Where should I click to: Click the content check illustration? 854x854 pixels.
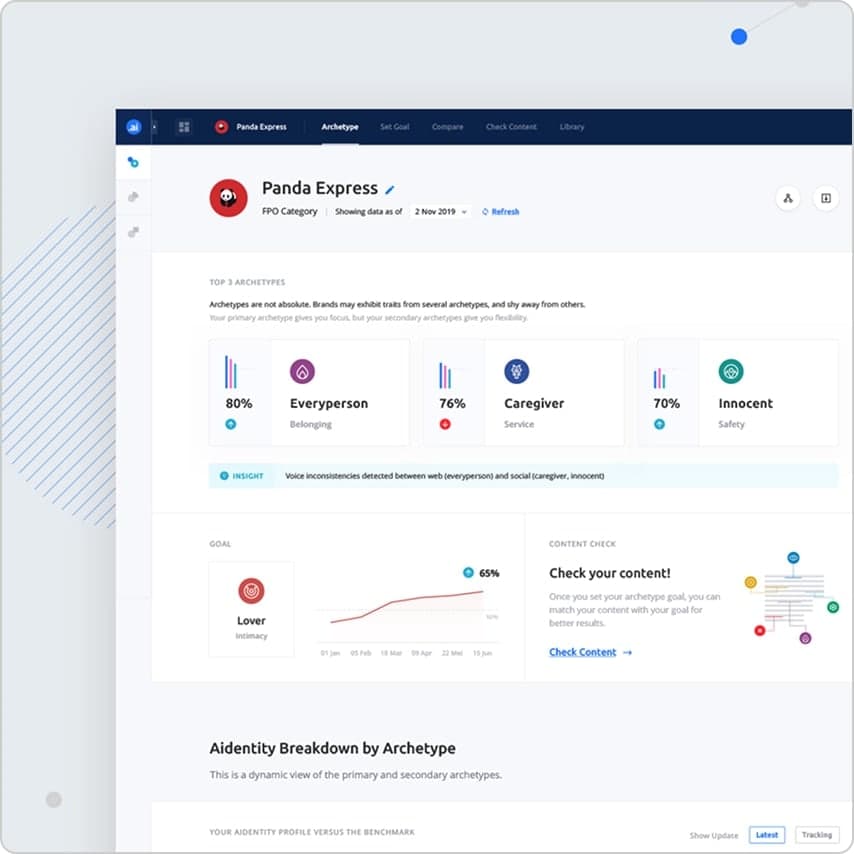point(792,598)
